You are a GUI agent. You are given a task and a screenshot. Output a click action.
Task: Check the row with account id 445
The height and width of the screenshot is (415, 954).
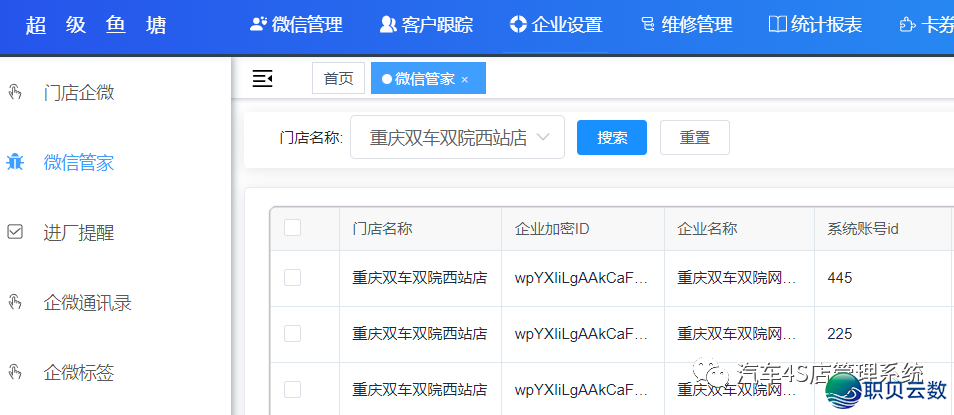click(x=292, y=277)
